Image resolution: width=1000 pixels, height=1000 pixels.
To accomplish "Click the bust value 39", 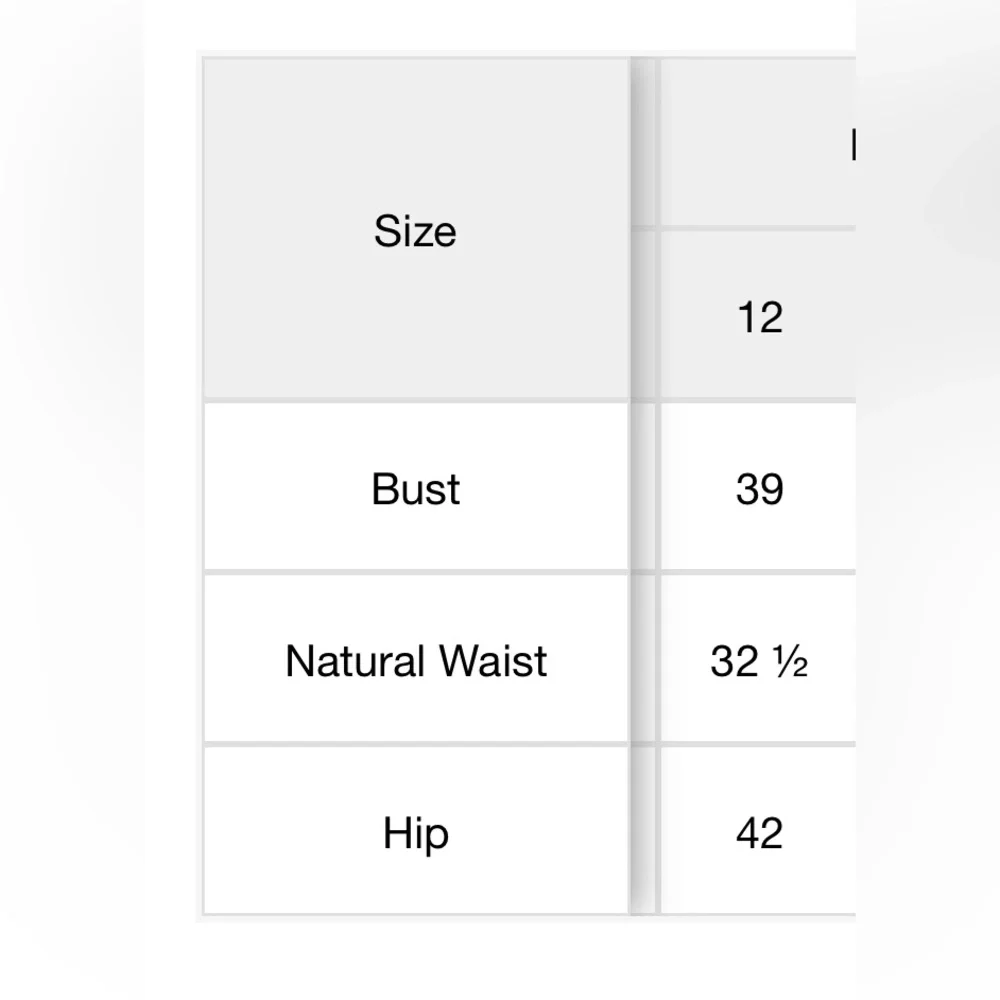I will point(759,489).
